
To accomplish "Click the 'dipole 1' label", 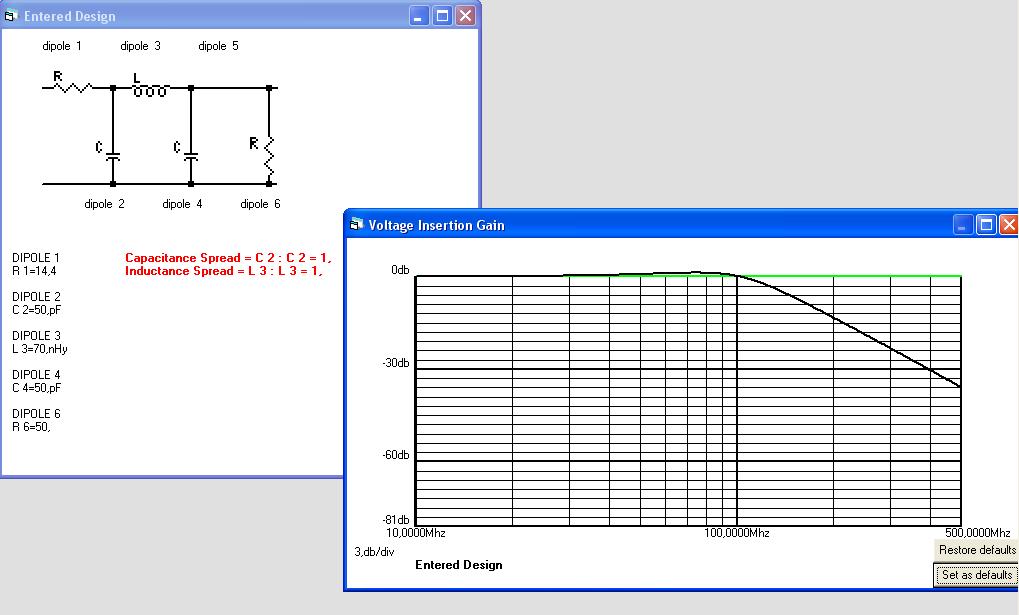I will (62, 46).
